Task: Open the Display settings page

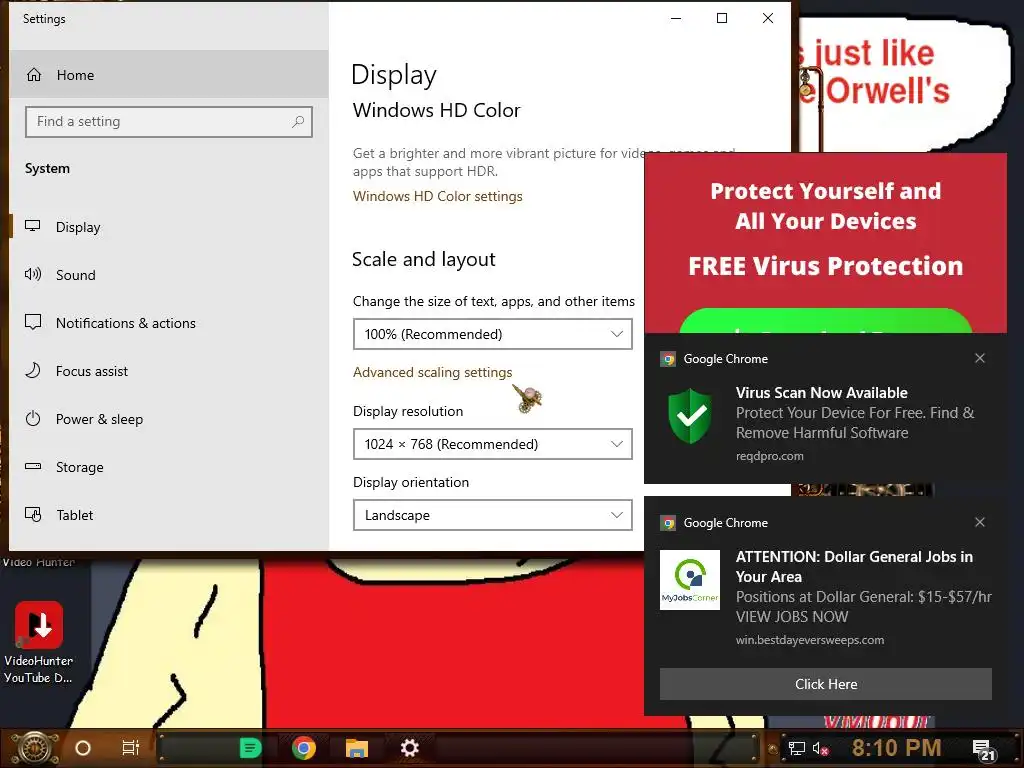Action: pyautogui.click(x=168, y=227)
